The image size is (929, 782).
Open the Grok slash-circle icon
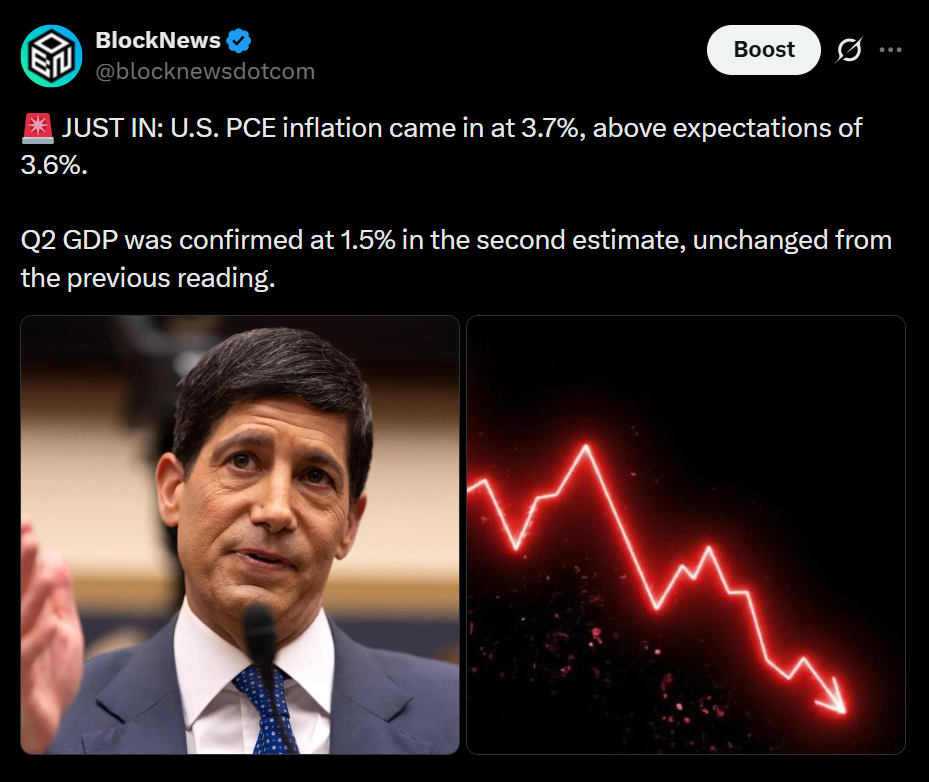click(x=849, y=50)
